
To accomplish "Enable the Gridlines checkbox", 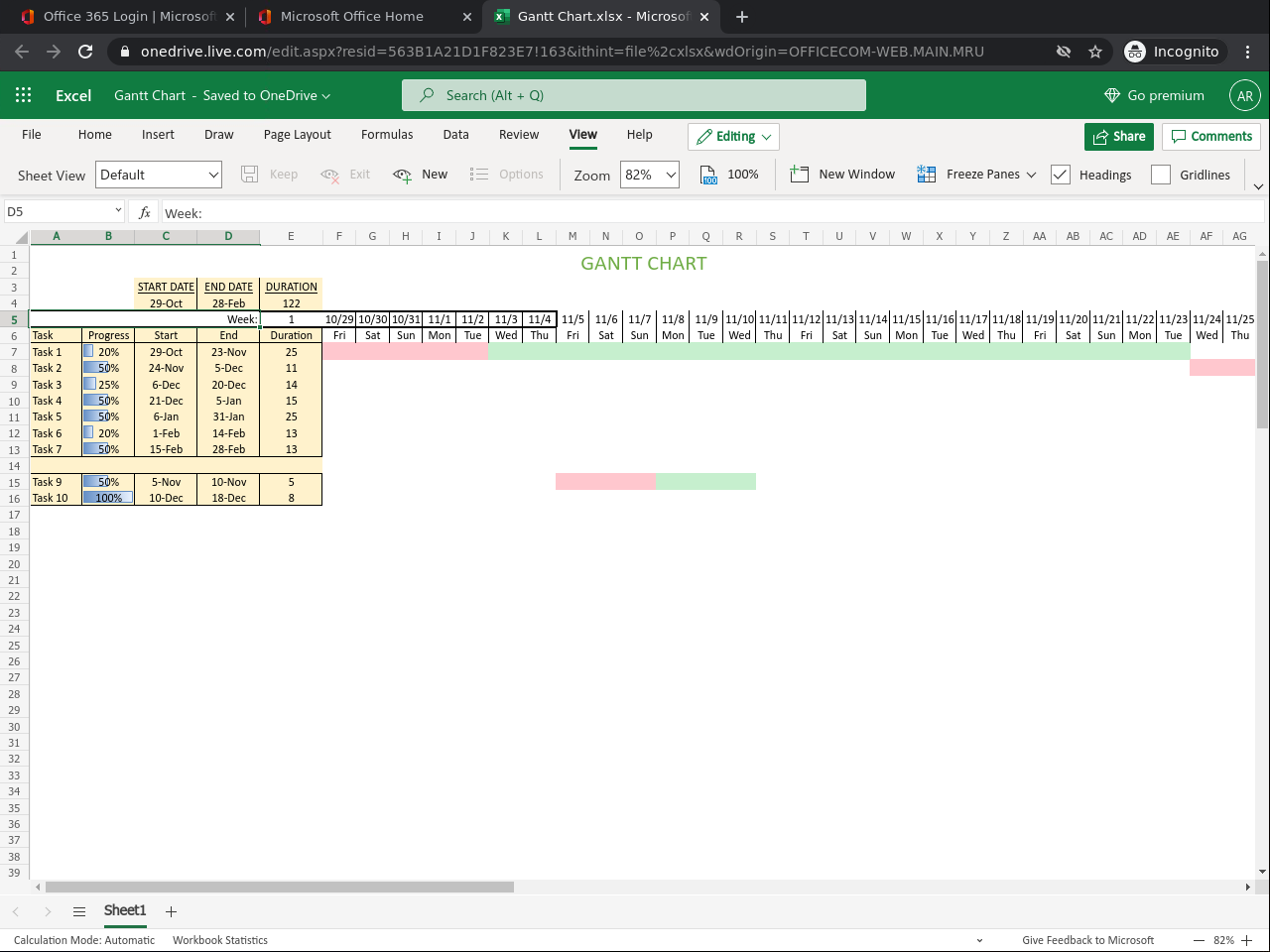I will coord(1161,175).
